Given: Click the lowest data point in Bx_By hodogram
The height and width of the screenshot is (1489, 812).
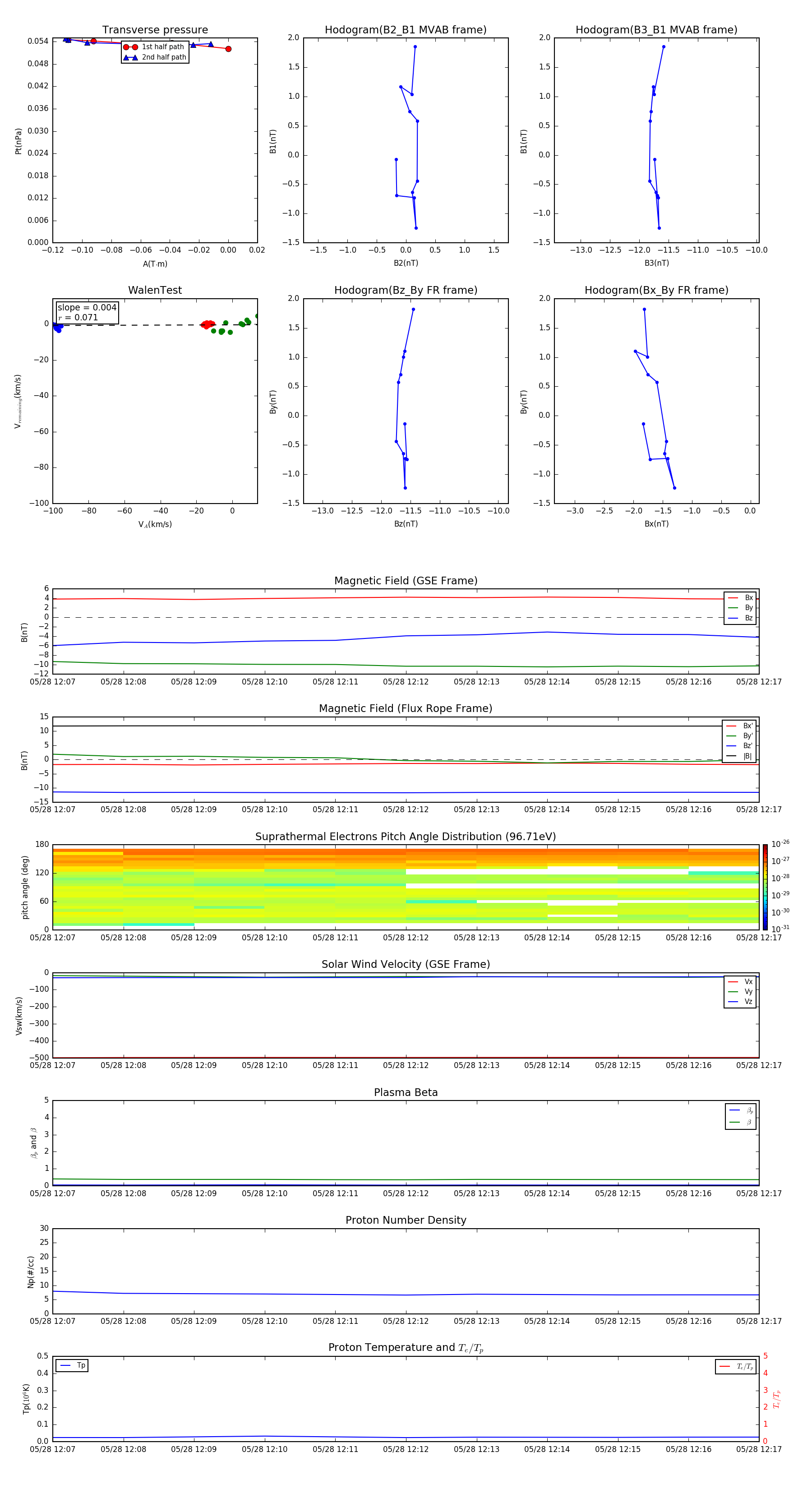Looking at the screenshot, I should pyautogui.click(x=674, y=488).
